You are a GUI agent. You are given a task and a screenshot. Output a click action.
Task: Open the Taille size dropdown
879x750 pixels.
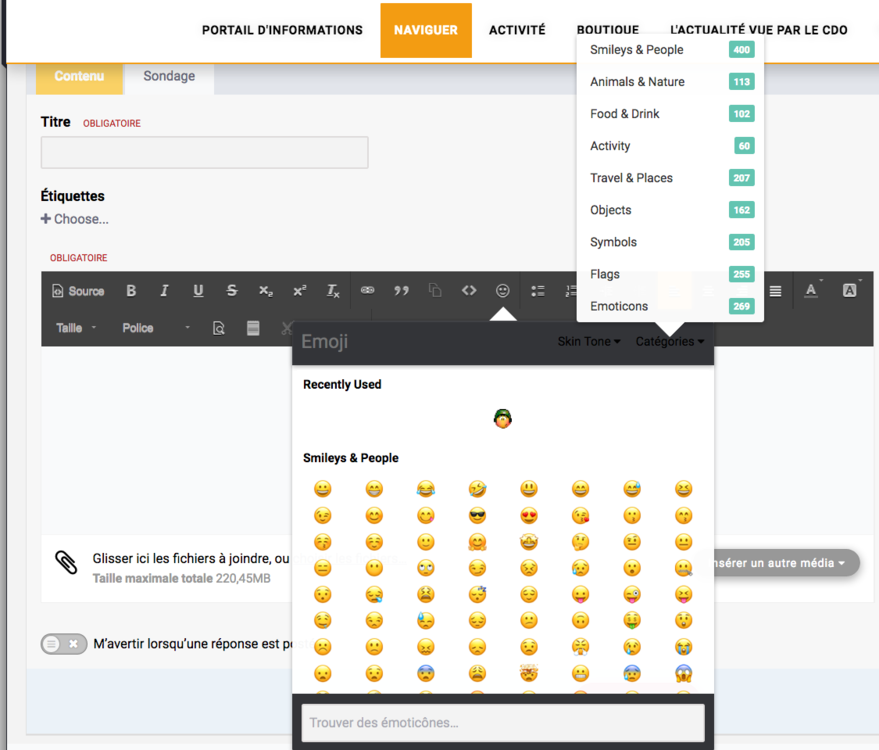pyautogui.click(x=76, y=328)
